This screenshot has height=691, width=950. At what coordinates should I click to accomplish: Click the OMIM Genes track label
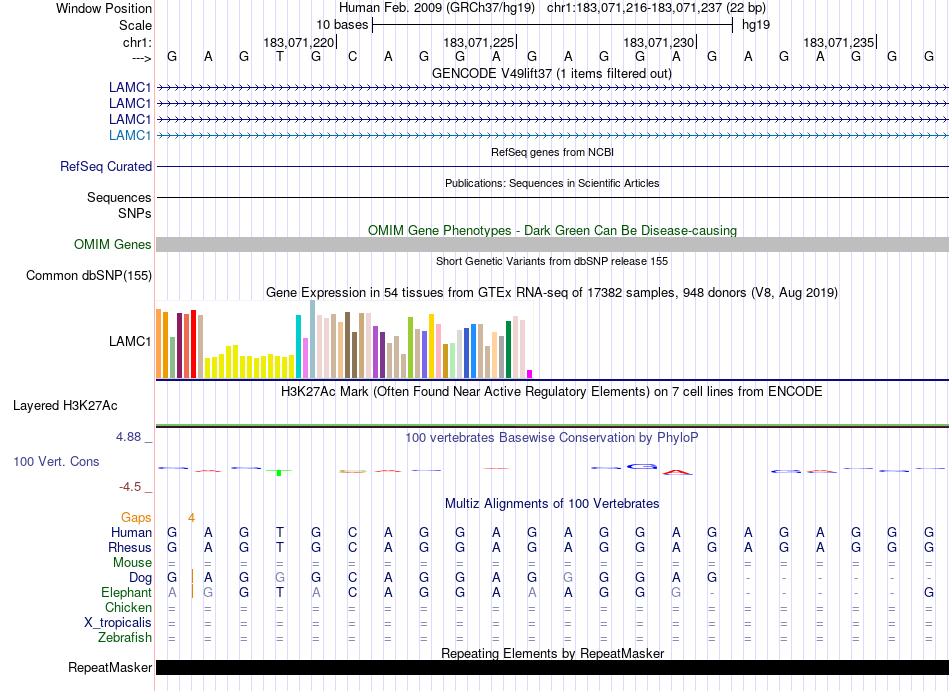click(x=113, y=245)
